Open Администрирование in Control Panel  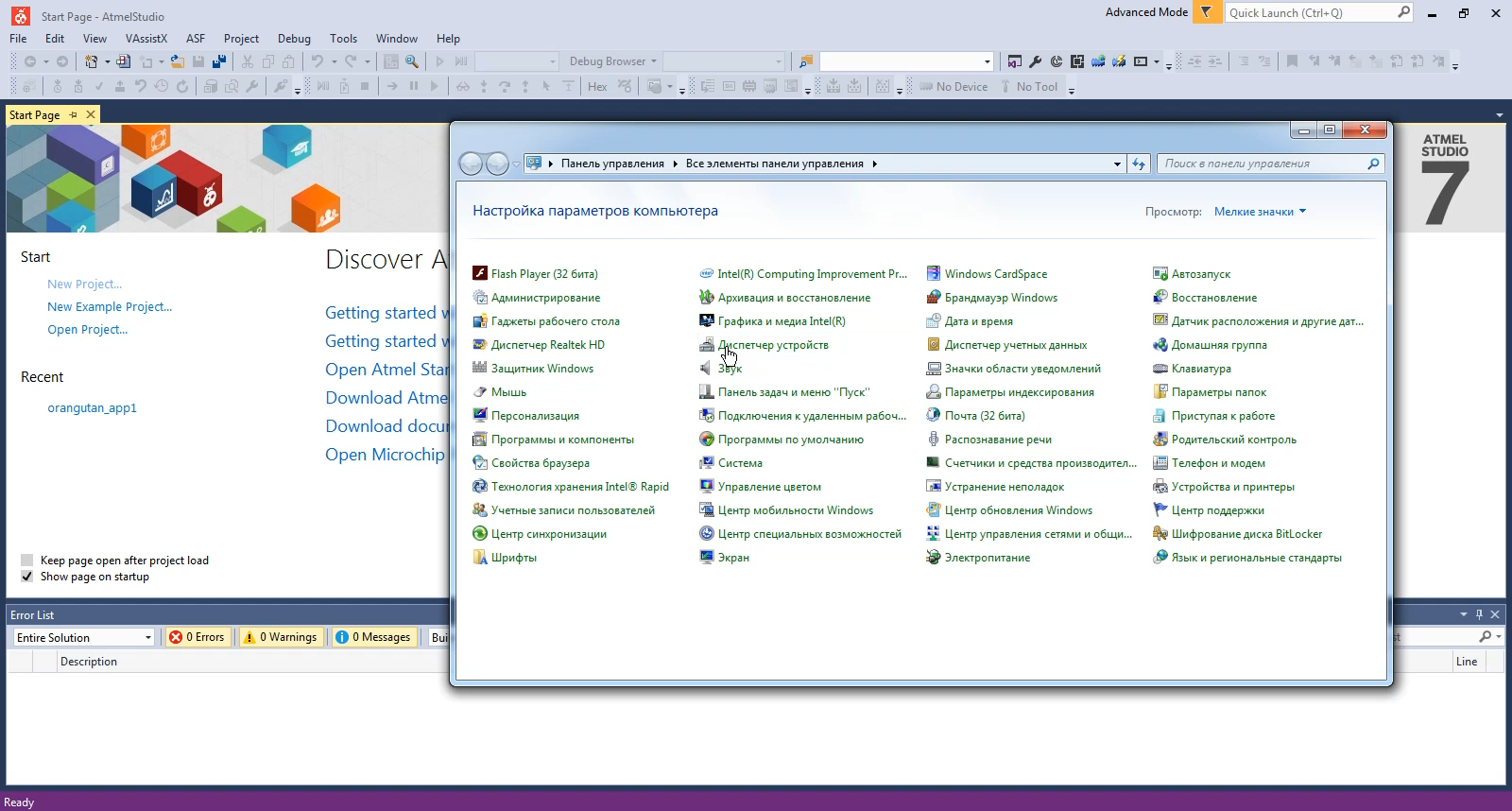[x=536, y=298]
